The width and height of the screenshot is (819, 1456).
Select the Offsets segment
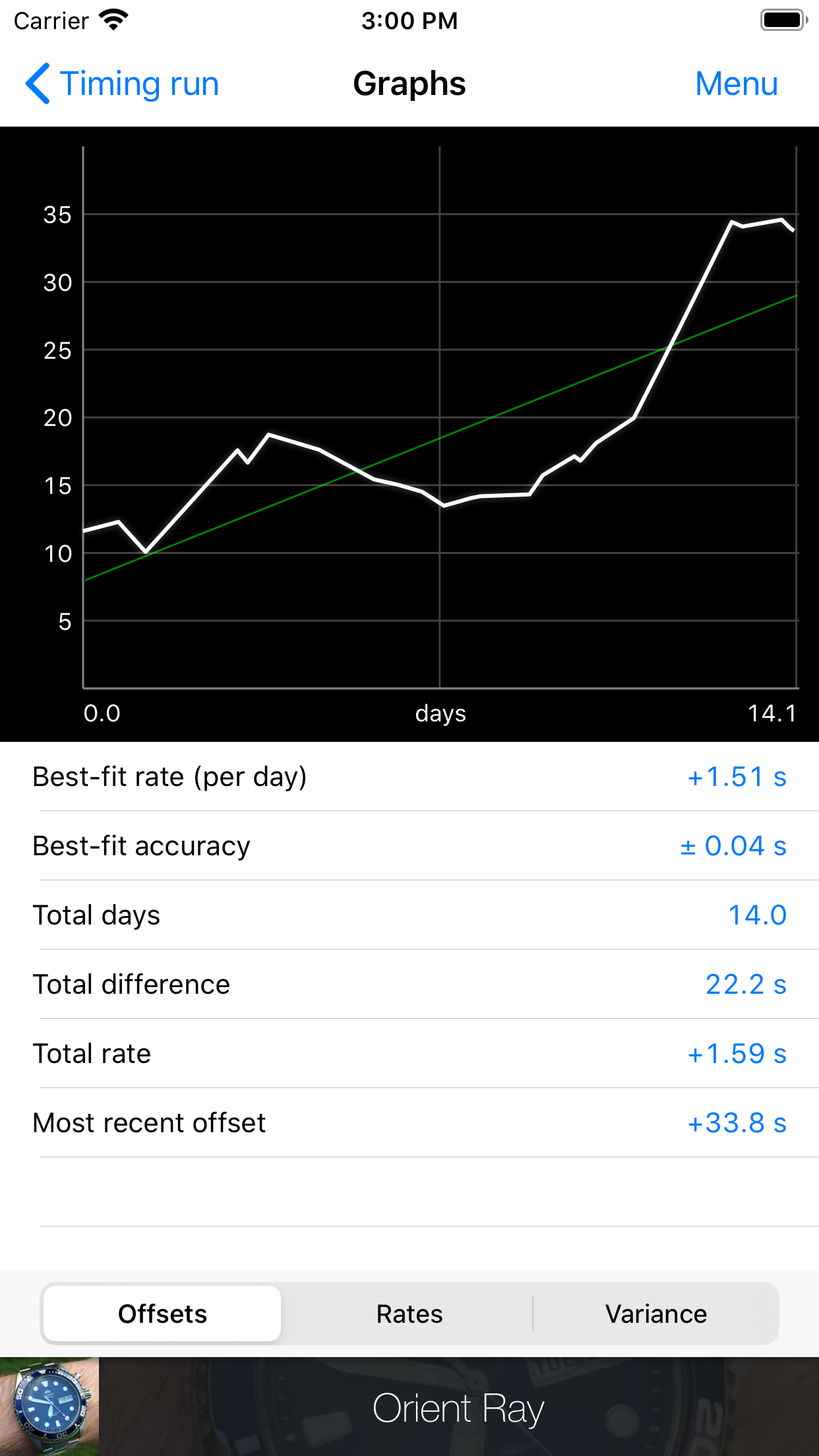point(162,1314)
